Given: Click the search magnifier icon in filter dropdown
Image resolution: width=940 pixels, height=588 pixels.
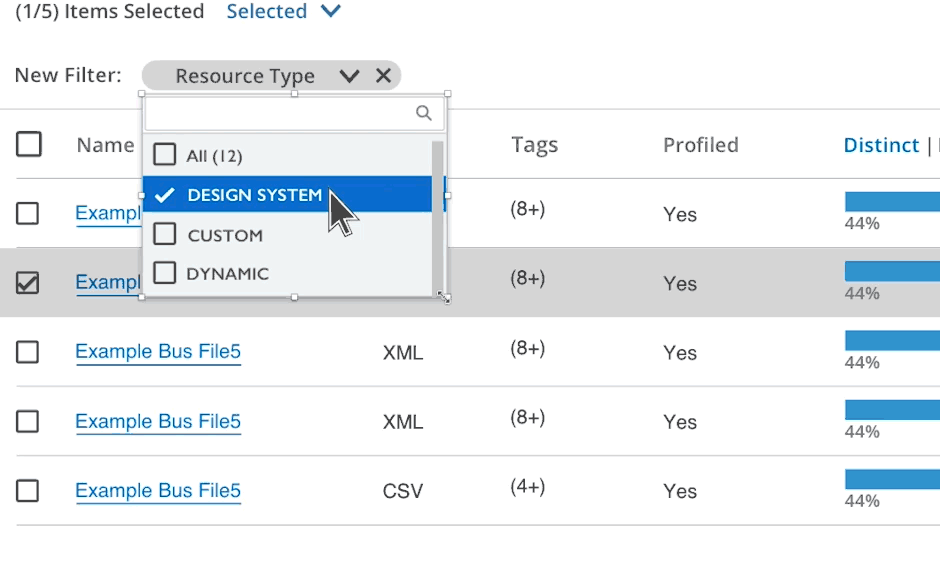Looking at the screenshot, I should click(424, 113).
